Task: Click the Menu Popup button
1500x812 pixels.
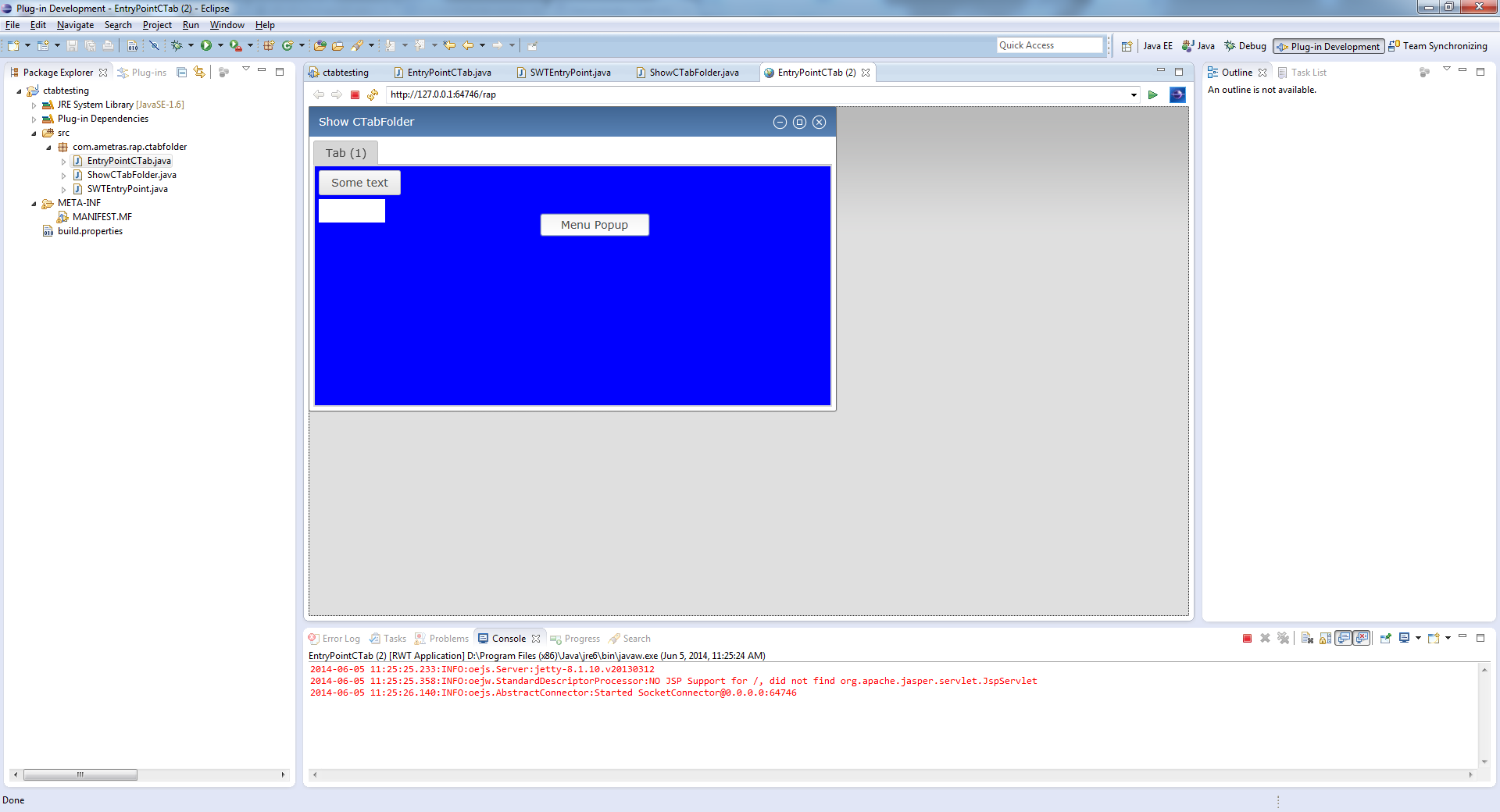Action: click(595, 225)
